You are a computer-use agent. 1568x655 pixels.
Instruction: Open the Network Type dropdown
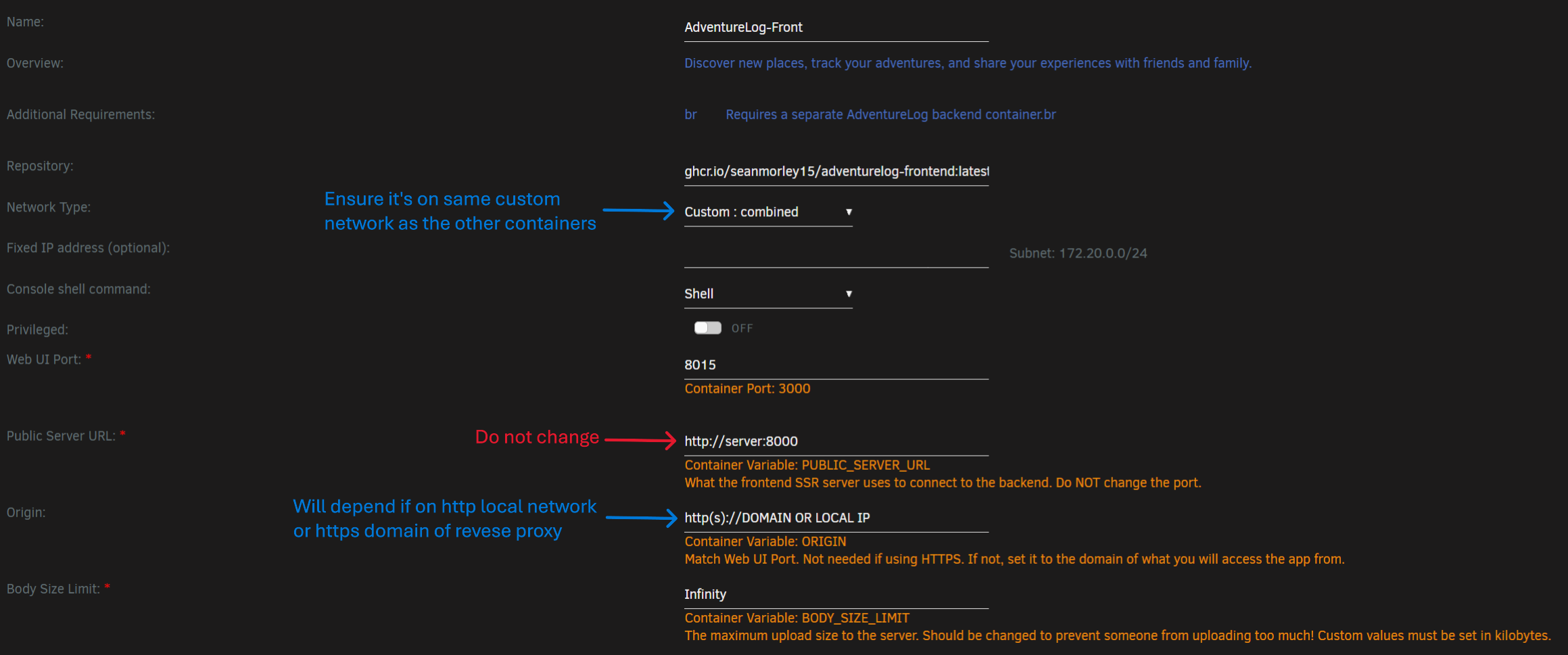(767, 212)
